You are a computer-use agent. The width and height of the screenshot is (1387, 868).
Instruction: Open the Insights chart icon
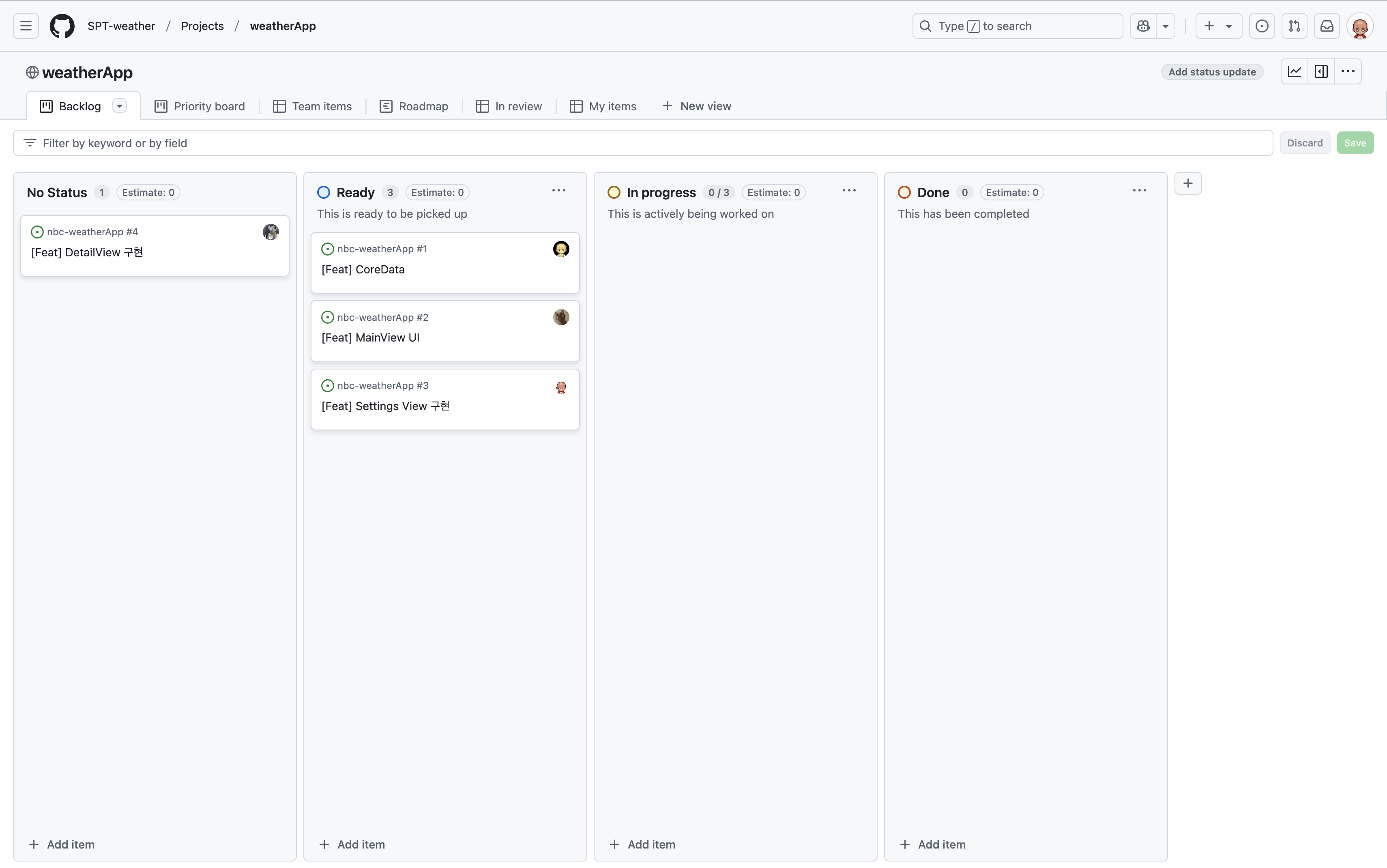coord(1294,72)
